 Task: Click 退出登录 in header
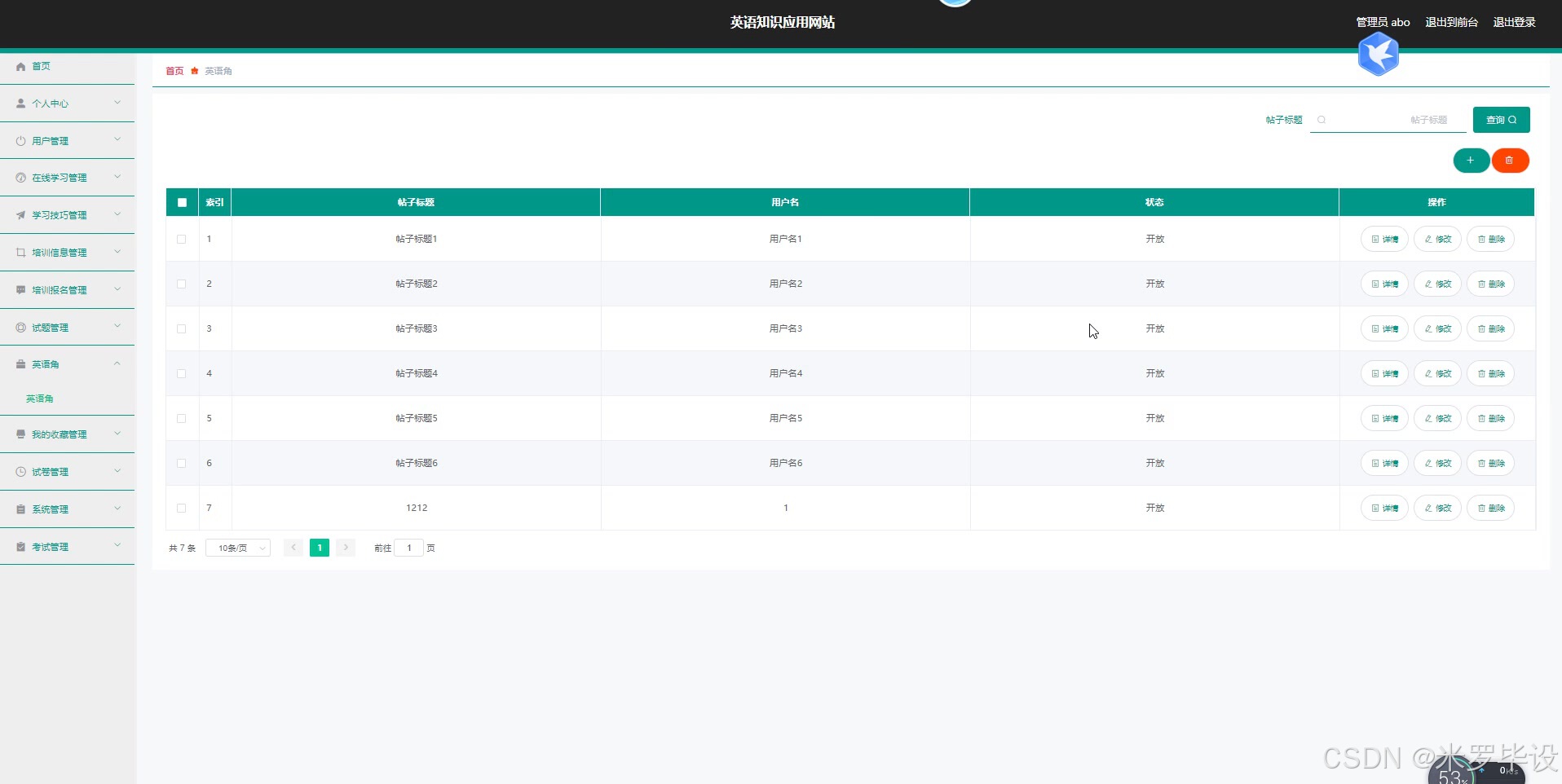coord(1514,23)
